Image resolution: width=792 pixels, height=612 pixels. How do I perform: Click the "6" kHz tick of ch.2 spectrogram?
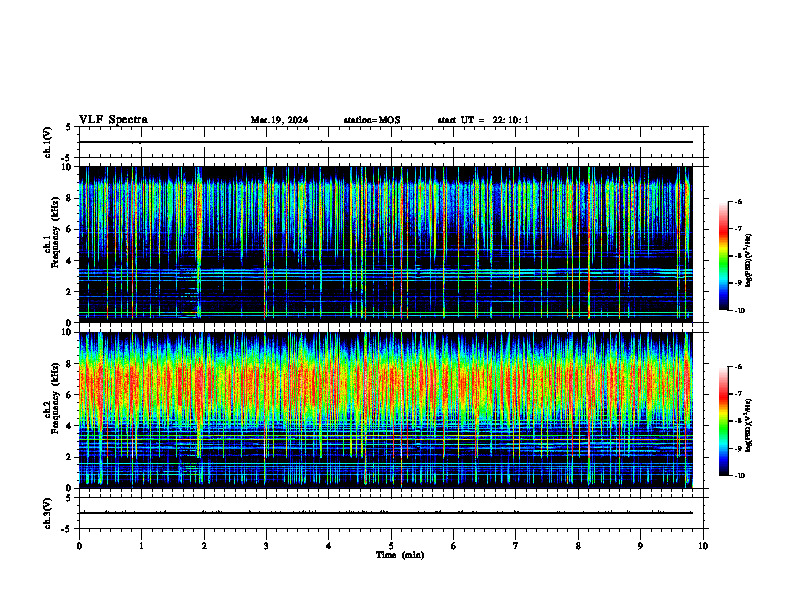point(70,395)
